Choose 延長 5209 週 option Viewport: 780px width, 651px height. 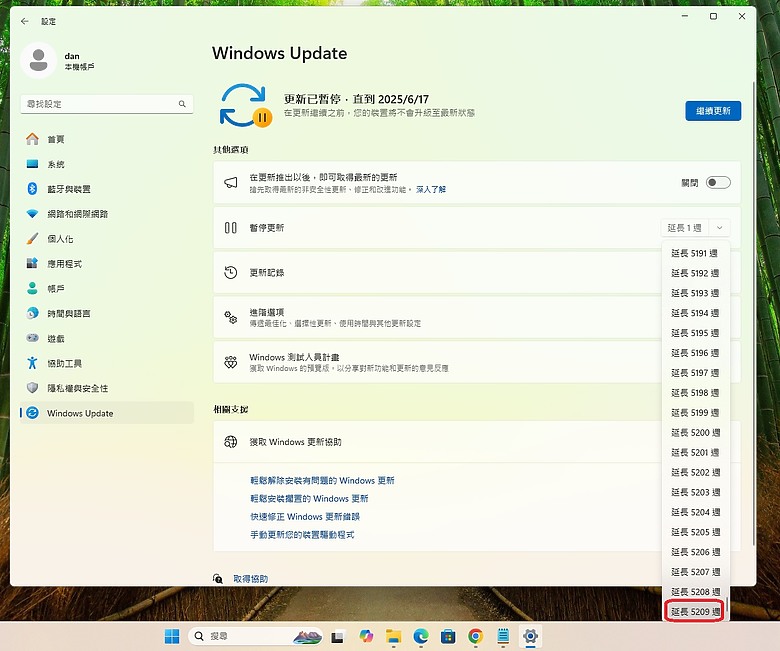click(x=695, y=611)
